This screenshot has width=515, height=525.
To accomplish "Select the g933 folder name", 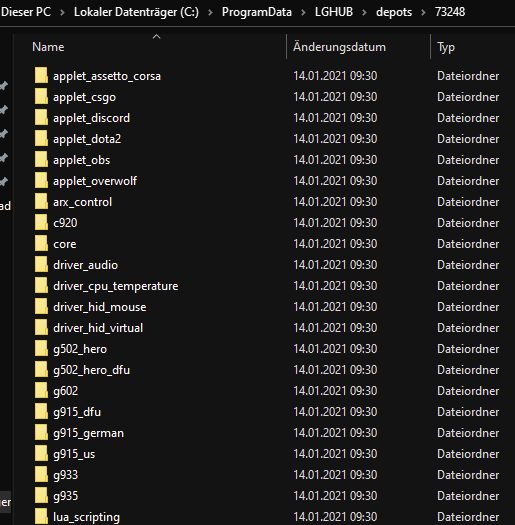I will click(66, 475).
